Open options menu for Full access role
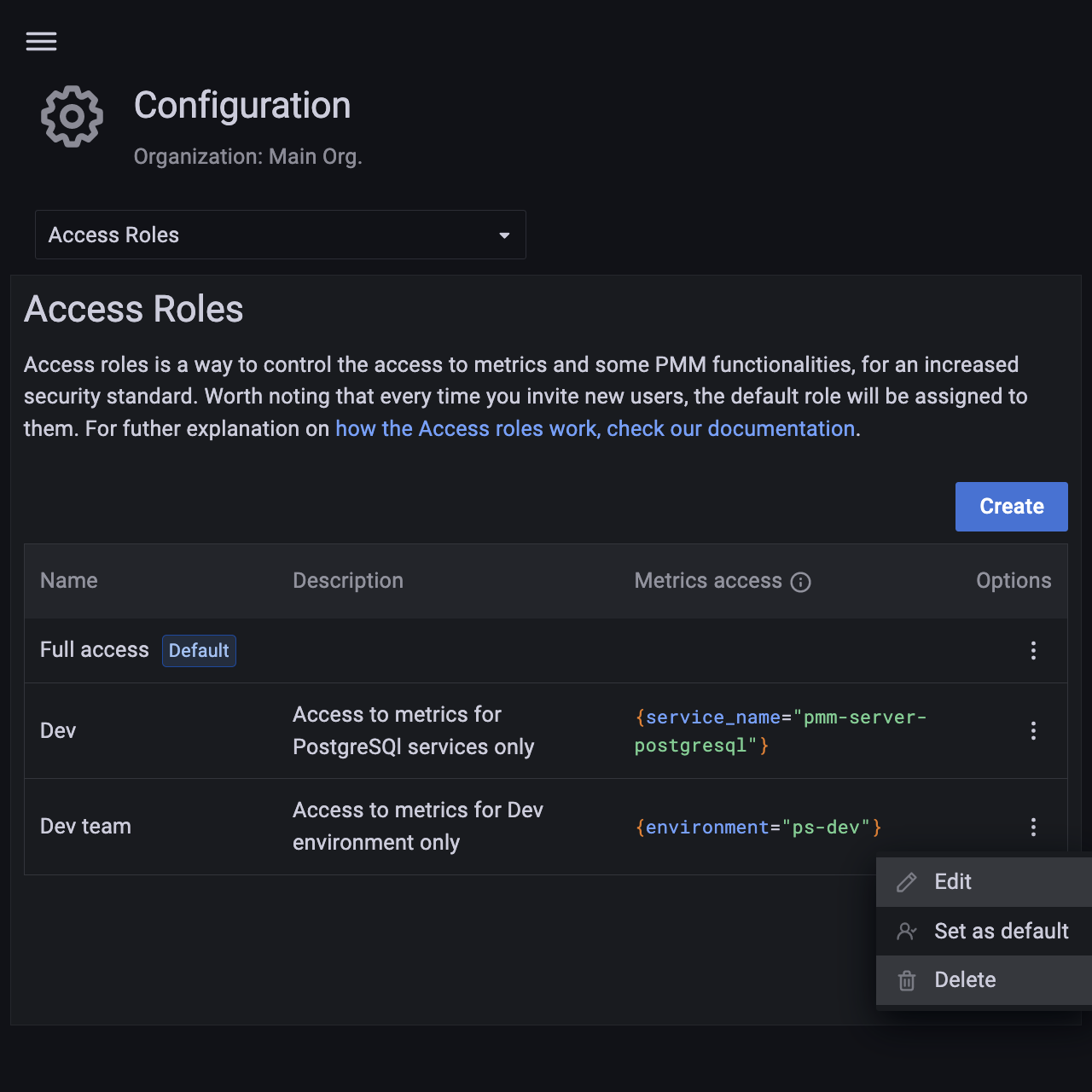The image size is (1092, 1092). pyautogui.click(x=1033, y=651)
